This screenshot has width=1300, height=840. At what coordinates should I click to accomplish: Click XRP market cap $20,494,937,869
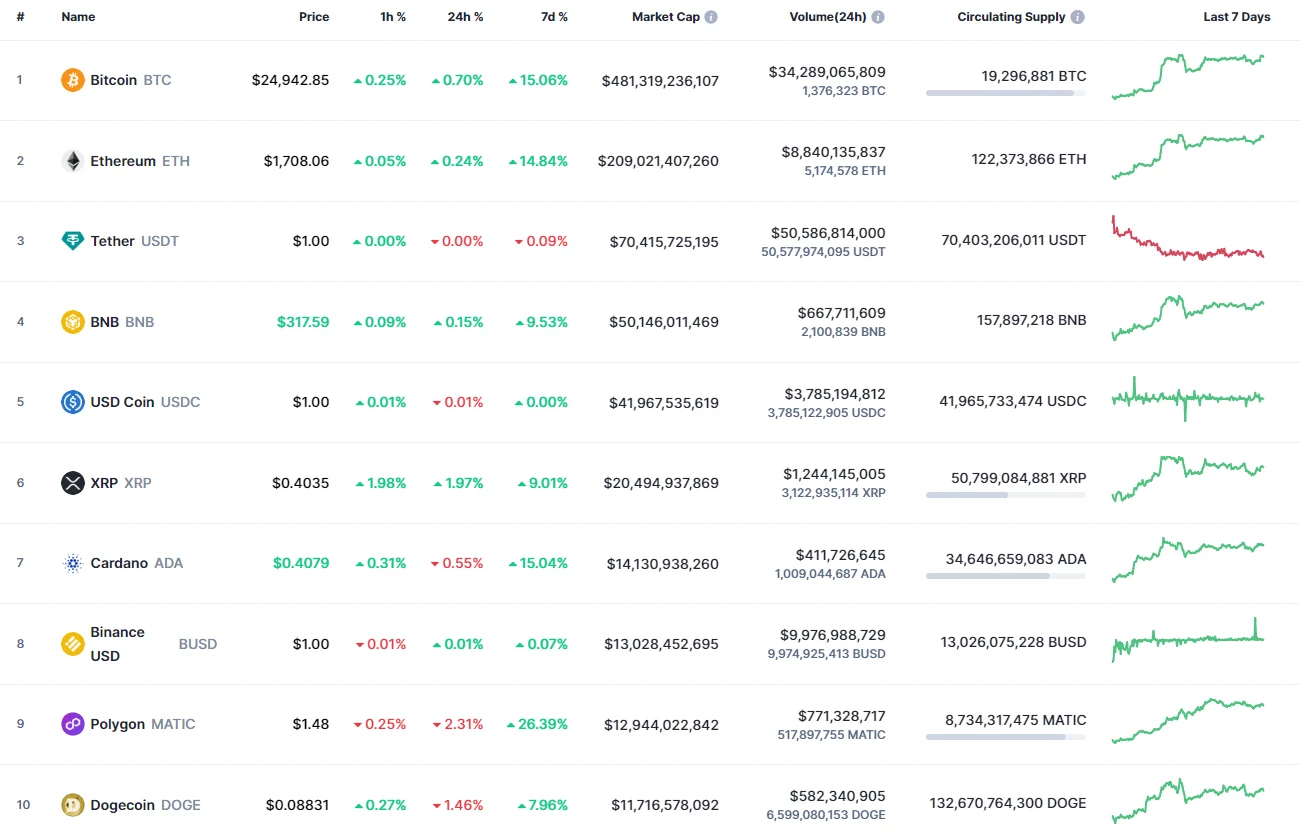point(661,483)
